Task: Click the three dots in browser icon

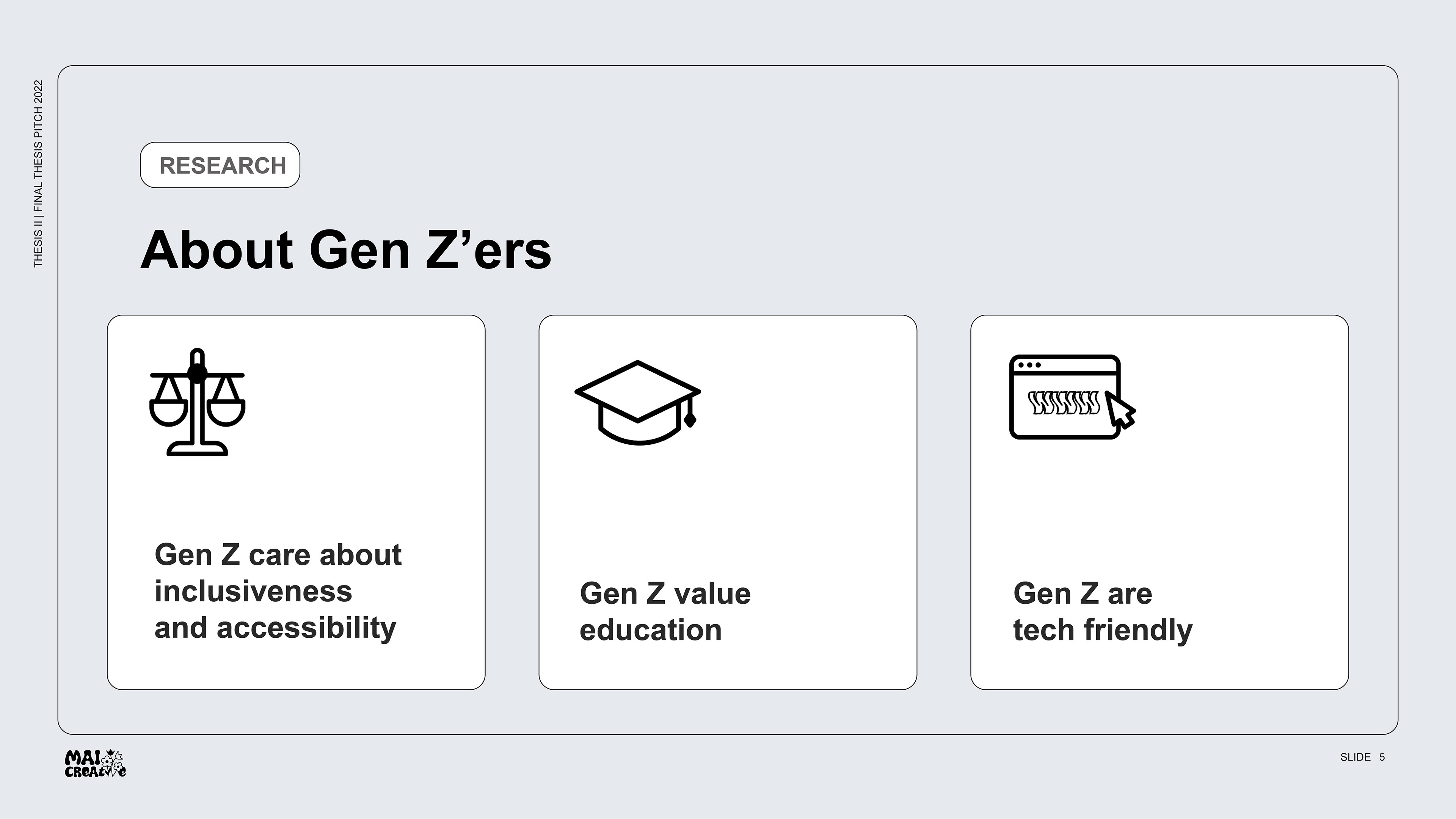Action: coord(1029,365)
